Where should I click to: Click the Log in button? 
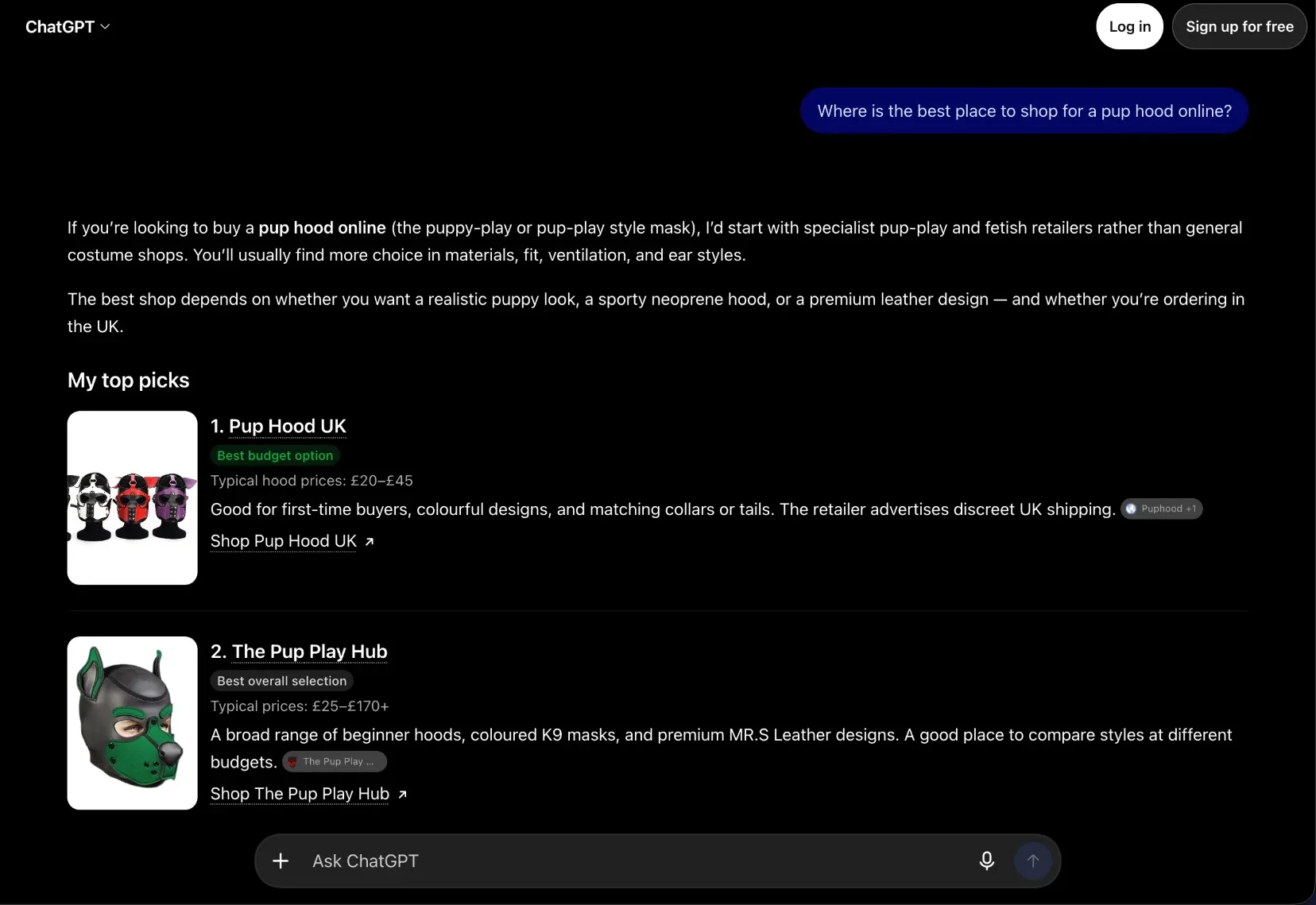[x=1129, y=26]
